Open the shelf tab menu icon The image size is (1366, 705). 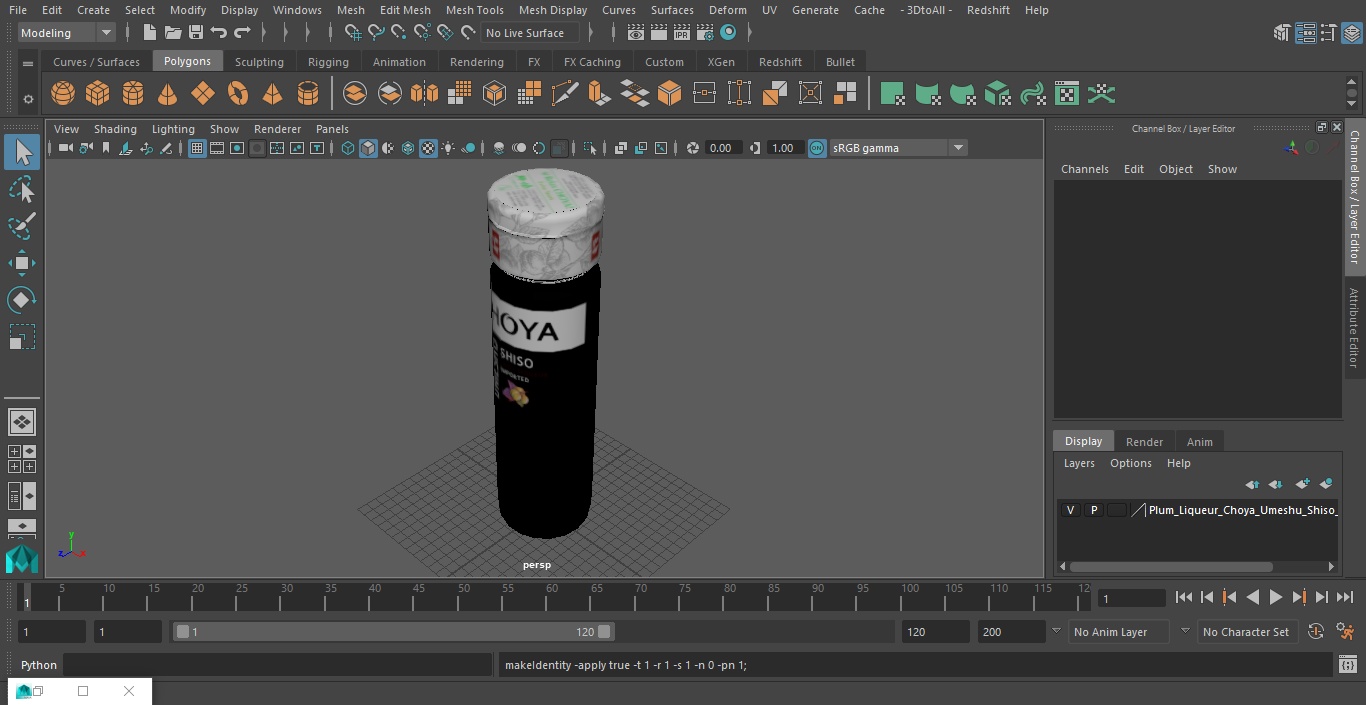pos(28,63)
